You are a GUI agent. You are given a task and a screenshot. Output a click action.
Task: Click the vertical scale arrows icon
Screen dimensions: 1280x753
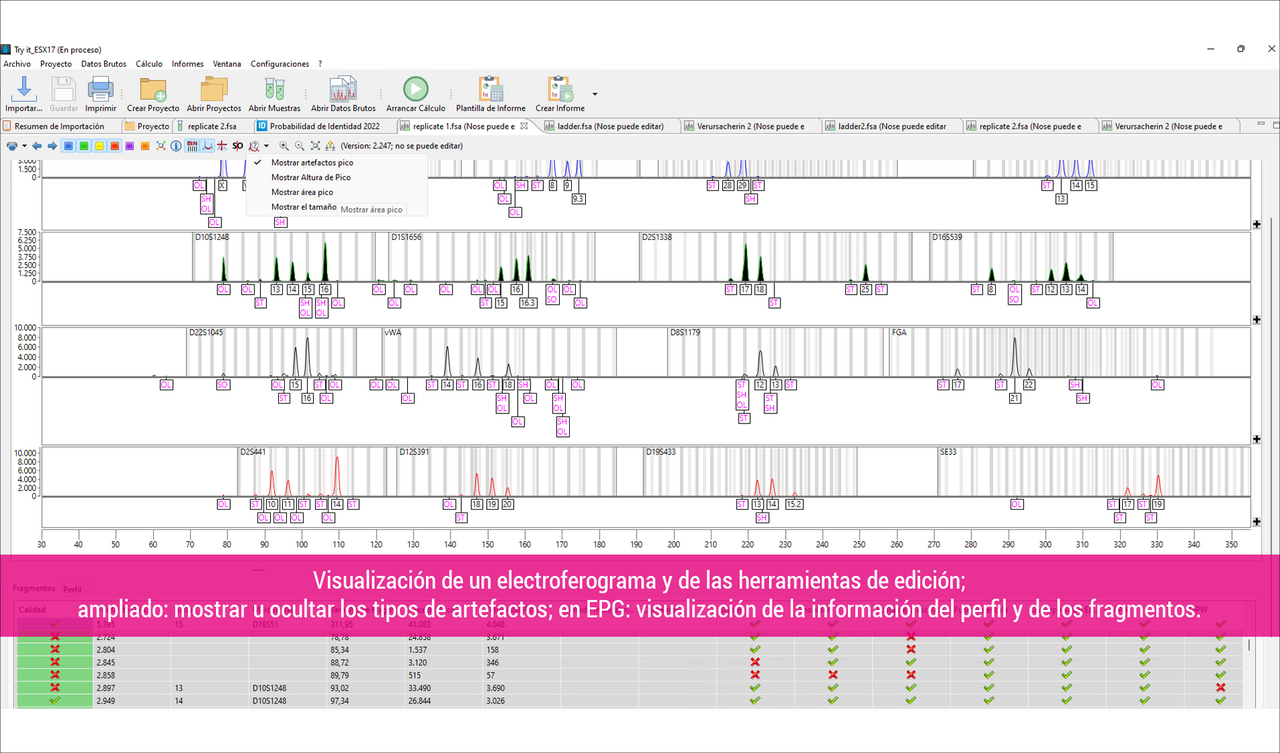point(330,146)
